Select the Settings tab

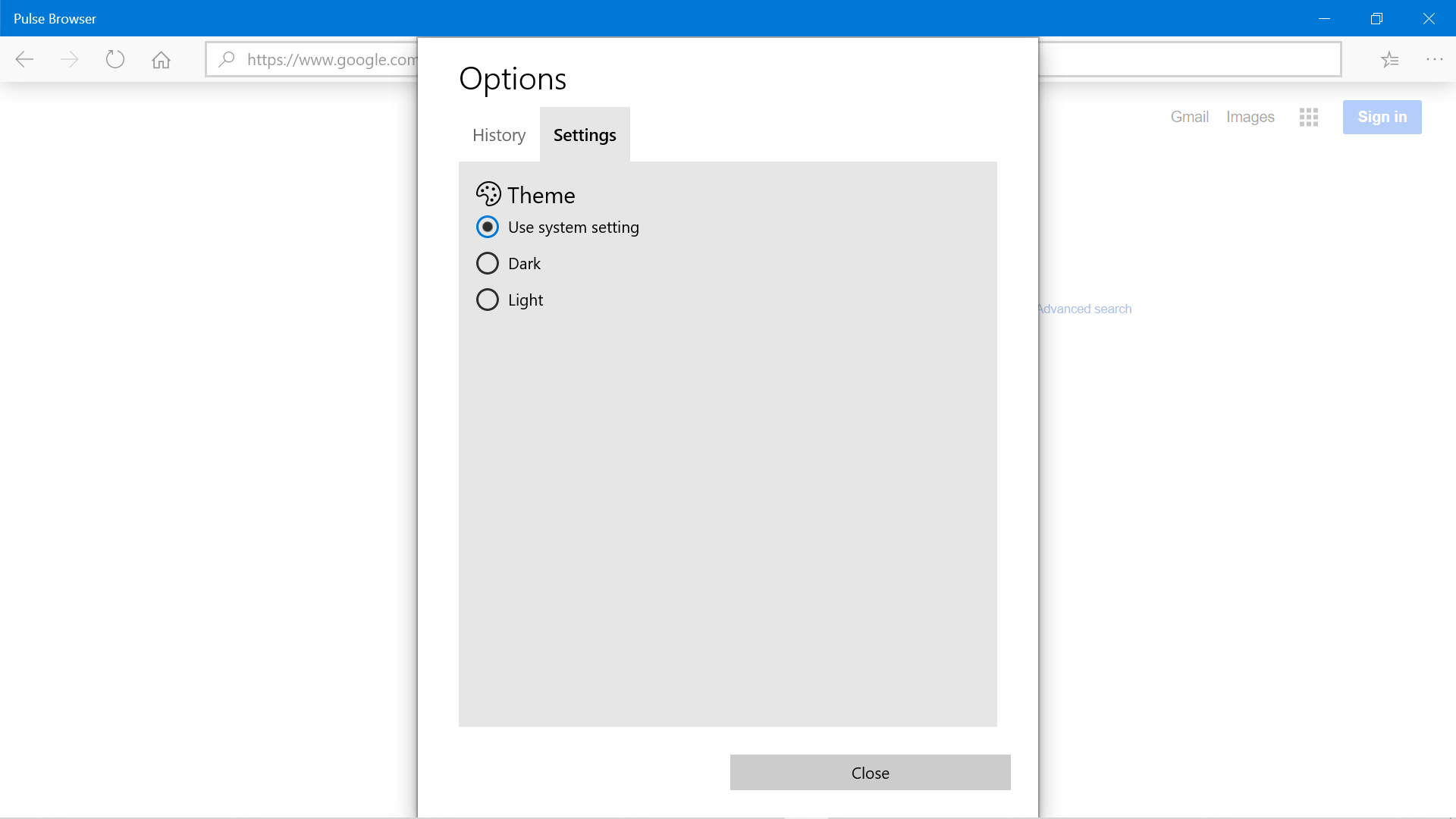[x=585, y=134]
